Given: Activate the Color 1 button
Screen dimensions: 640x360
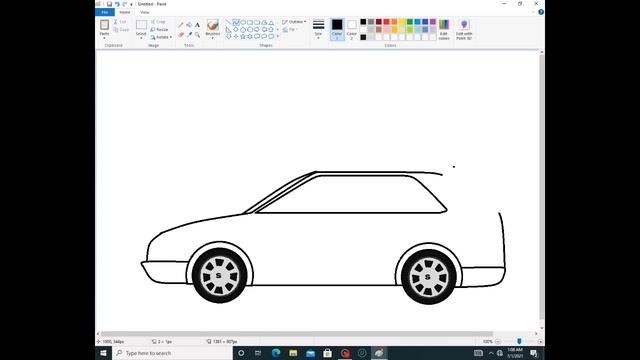Looking at the screenshot, I should [337, 29].
